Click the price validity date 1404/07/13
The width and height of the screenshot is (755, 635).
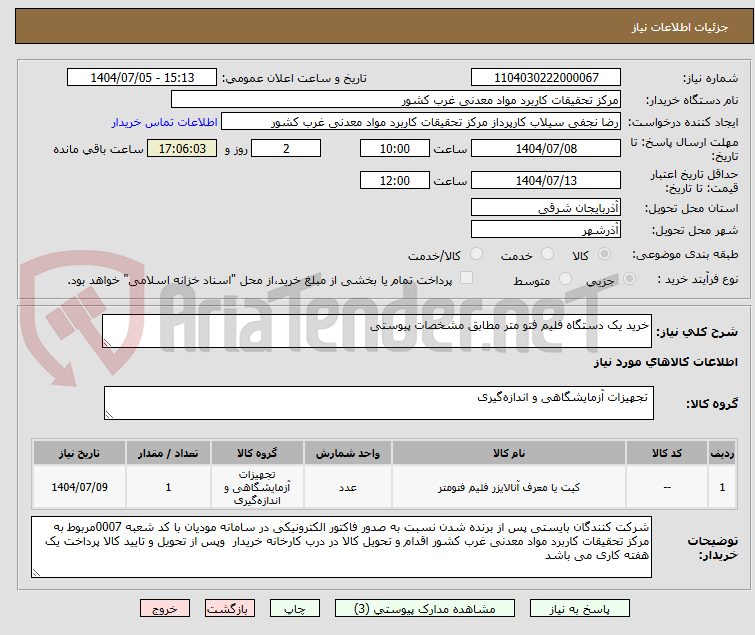tap(546, 180)
